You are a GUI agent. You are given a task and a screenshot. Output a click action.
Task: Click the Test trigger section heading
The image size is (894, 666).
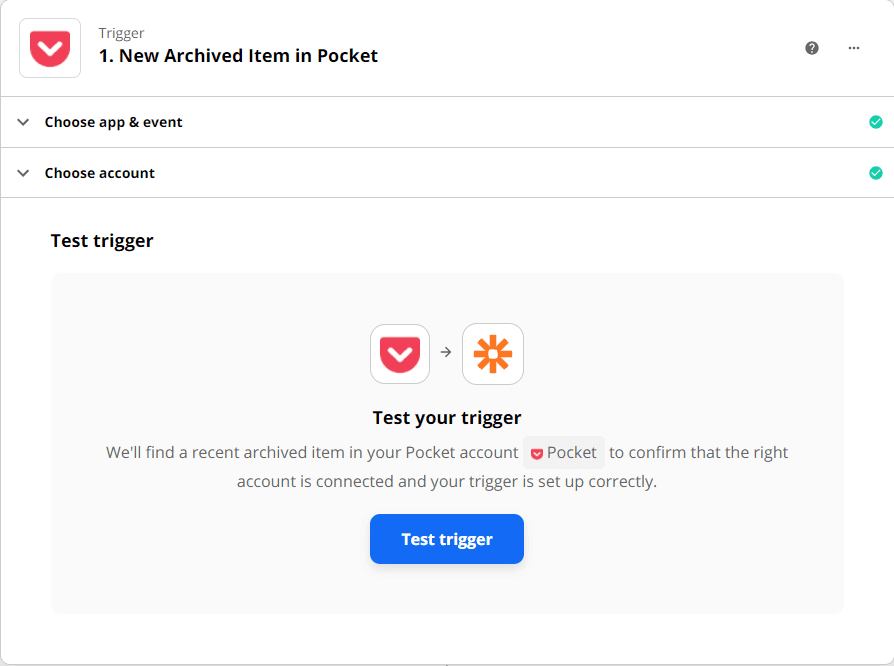[x=102, y=241]
